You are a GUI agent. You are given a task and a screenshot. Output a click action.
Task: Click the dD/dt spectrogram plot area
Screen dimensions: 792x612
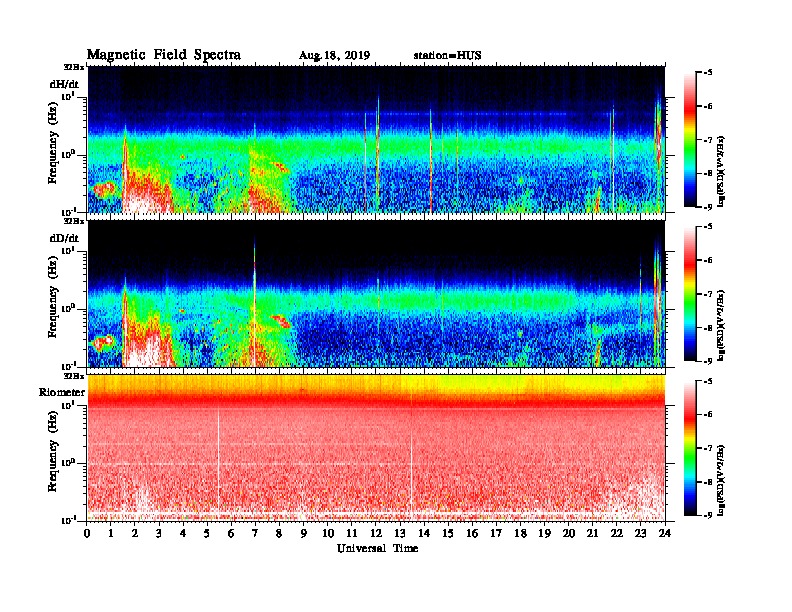(x=376, y=294)
